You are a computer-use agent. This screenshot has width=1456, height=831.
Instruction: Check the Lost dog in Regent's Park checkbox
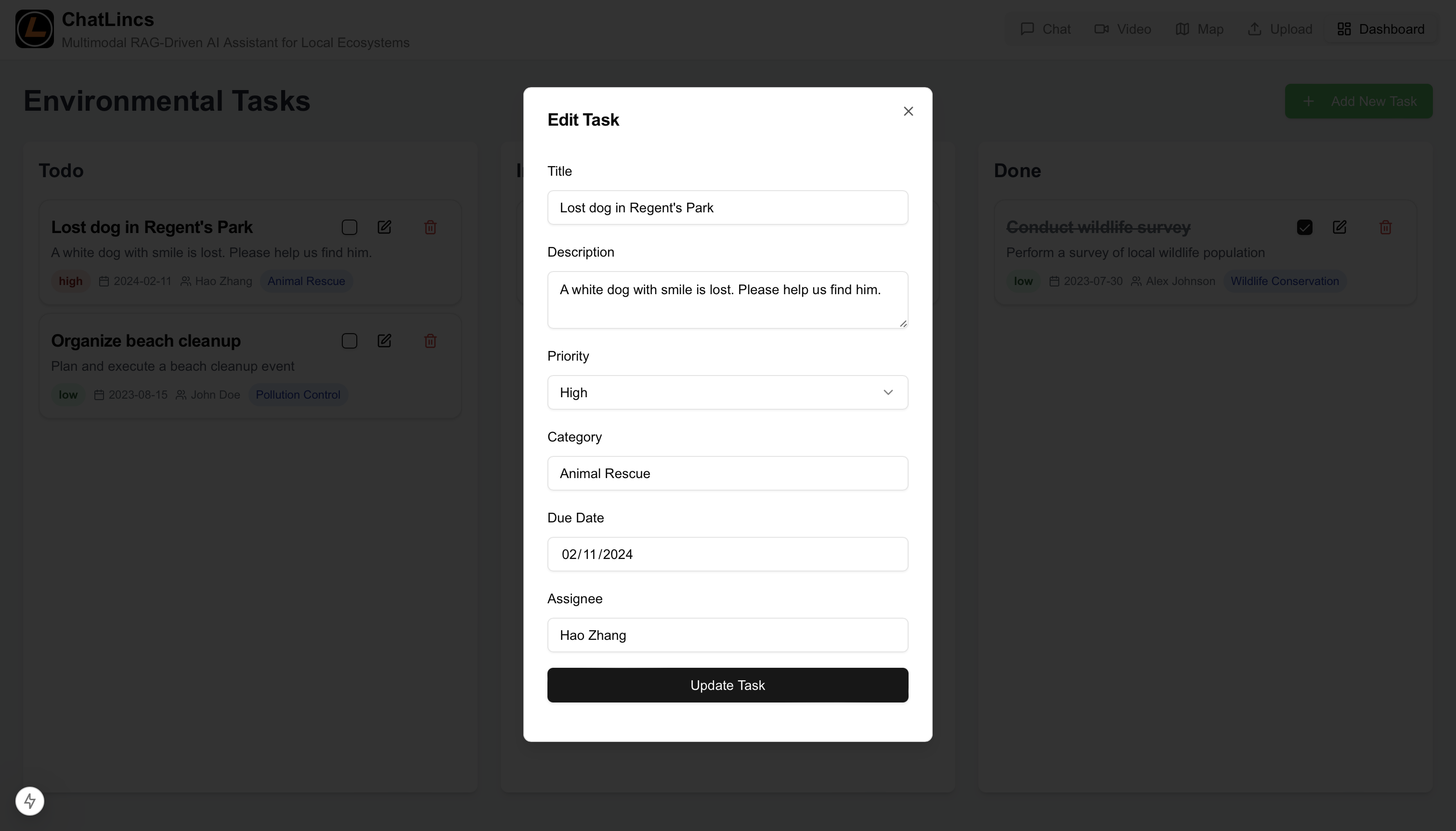(349, 227)
